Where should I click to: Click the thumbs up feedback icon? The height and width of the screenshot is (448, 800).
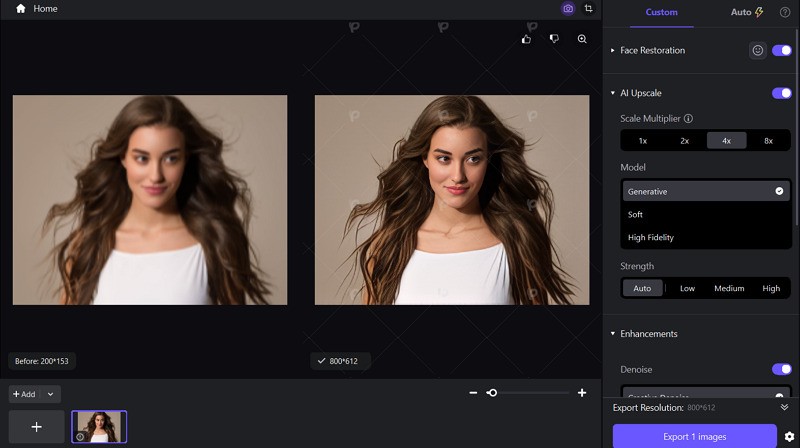(x=526, y=39)
